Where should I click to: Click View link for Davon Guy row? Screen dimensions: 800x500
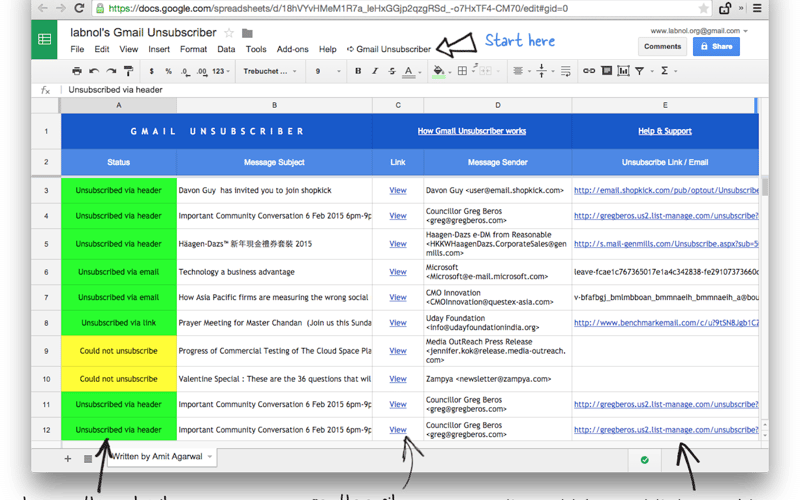tap(398, 190)
